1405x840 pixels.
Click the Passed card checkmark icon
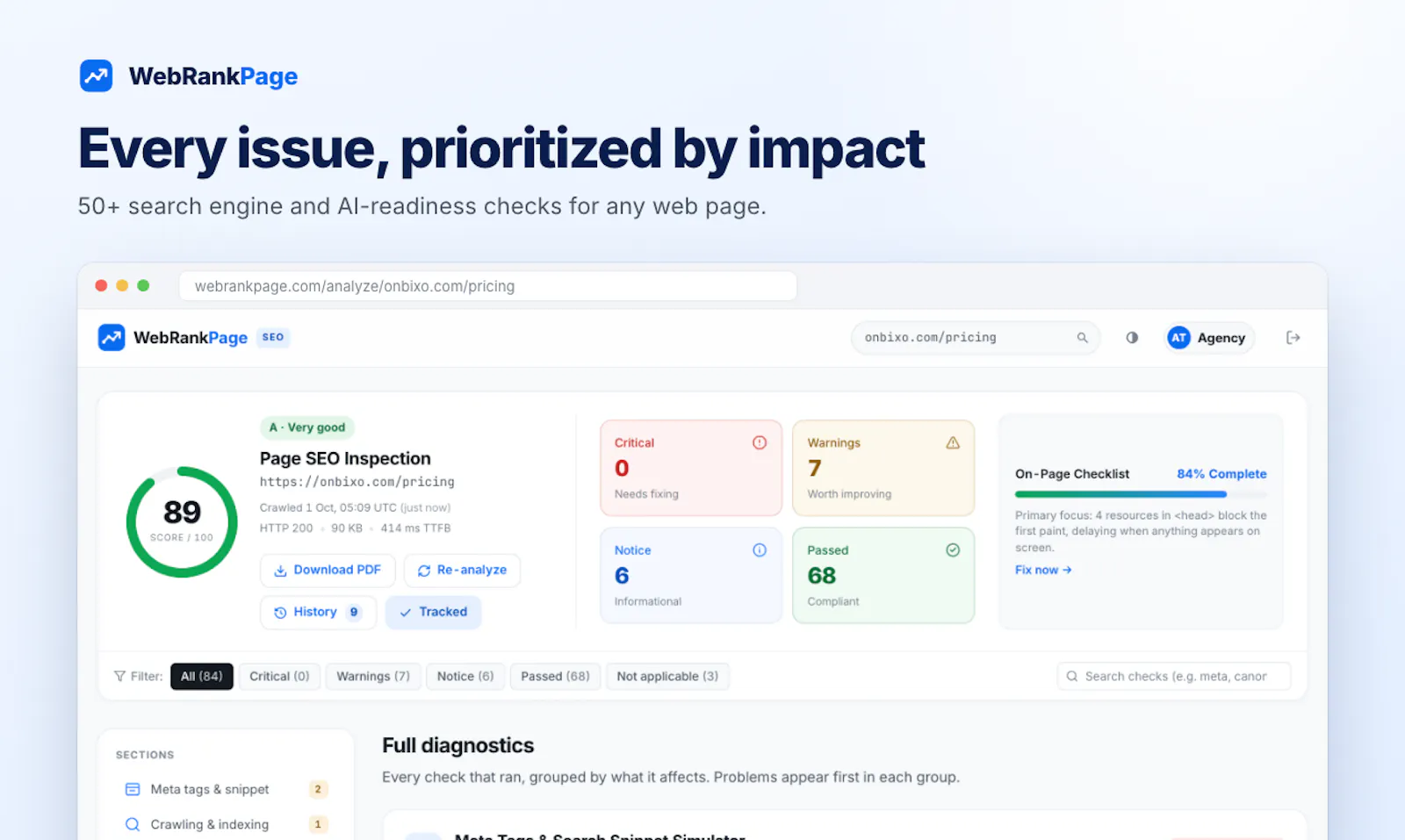coord(953,550)
